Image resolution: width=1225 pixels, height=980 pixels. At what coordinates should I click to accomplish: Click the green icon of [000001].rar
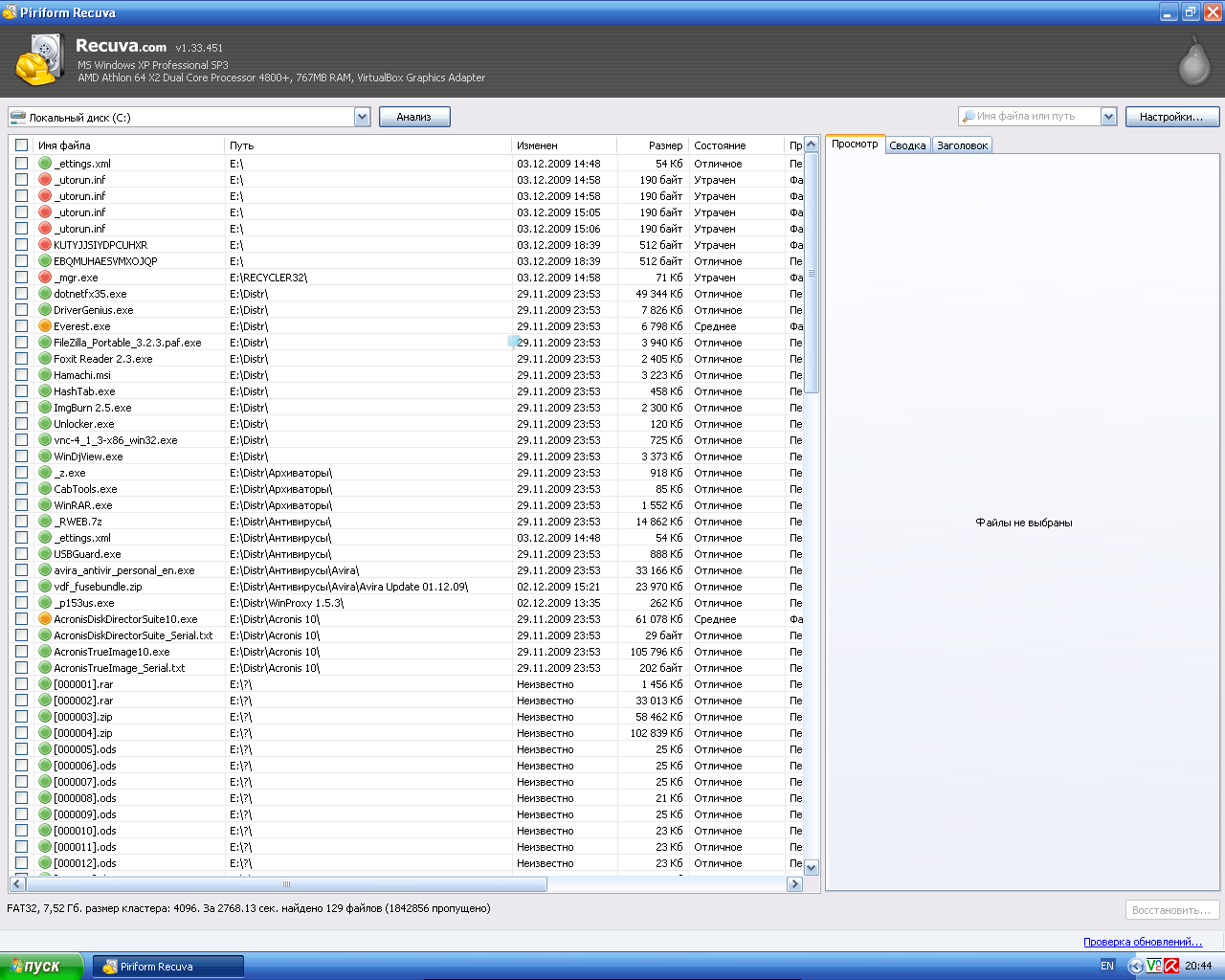[x=45, y=684]
